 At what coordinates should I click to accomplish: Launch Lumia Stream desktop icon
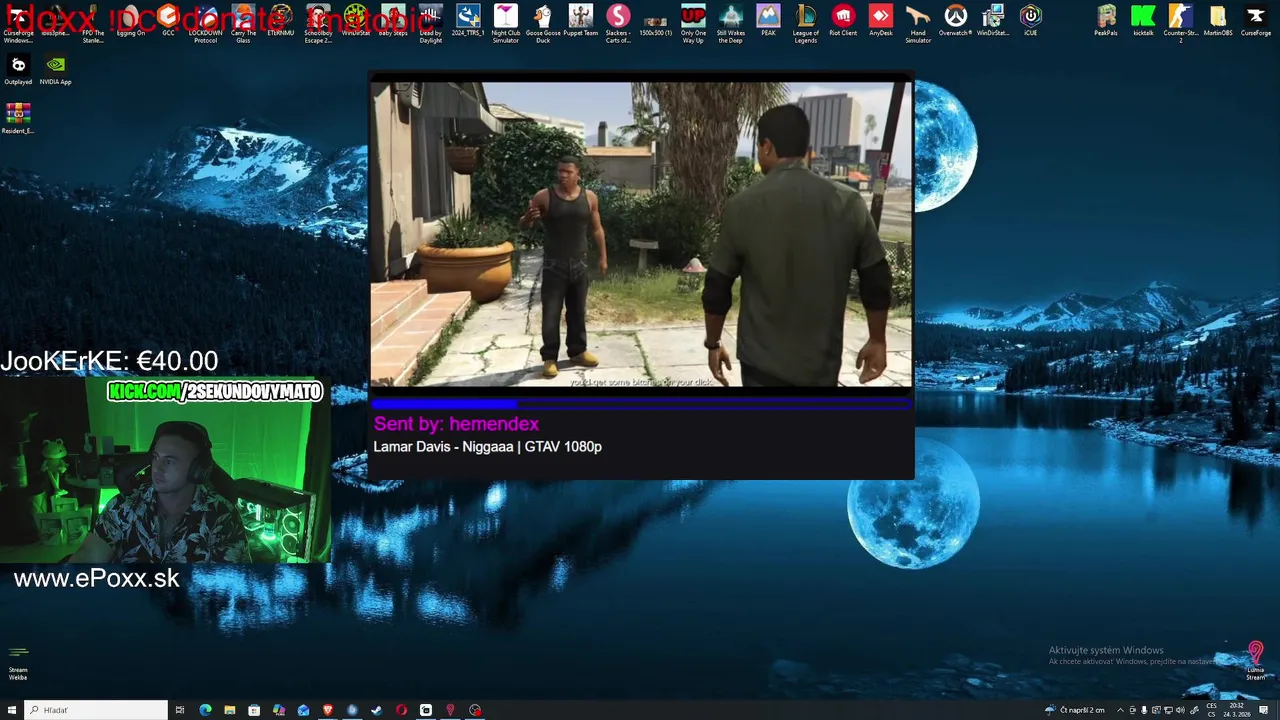pos(1256,661)
